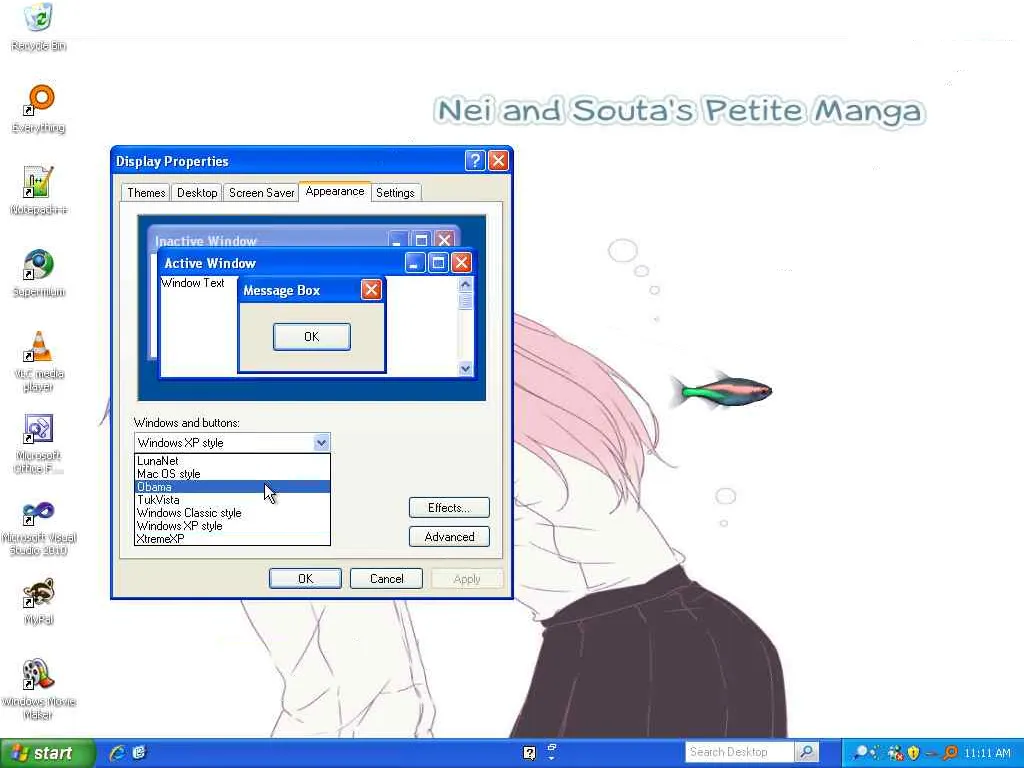
Task: Select the Obama visual style
Action: 232,487
